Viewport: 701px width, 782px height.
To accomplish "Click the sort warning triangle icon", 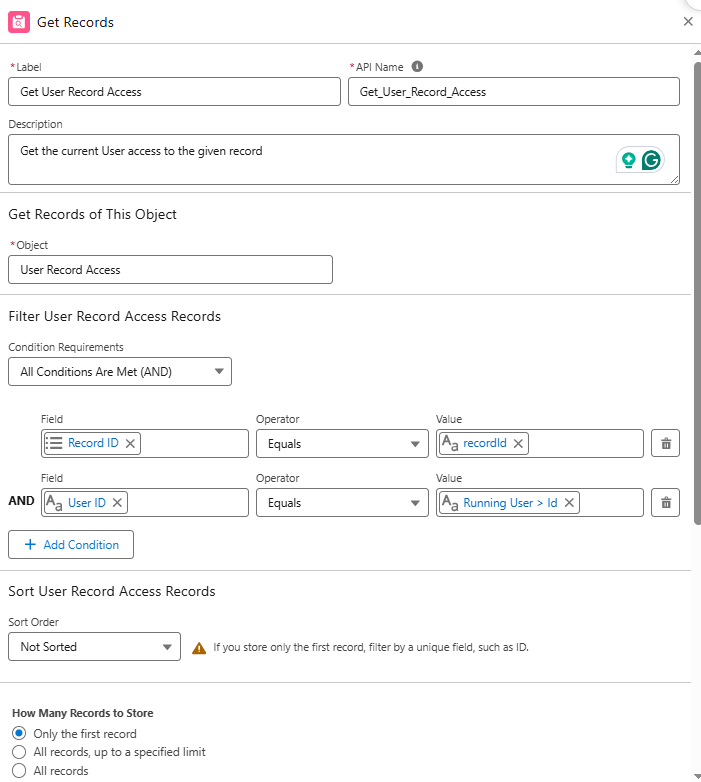I will tap(199, 648).
